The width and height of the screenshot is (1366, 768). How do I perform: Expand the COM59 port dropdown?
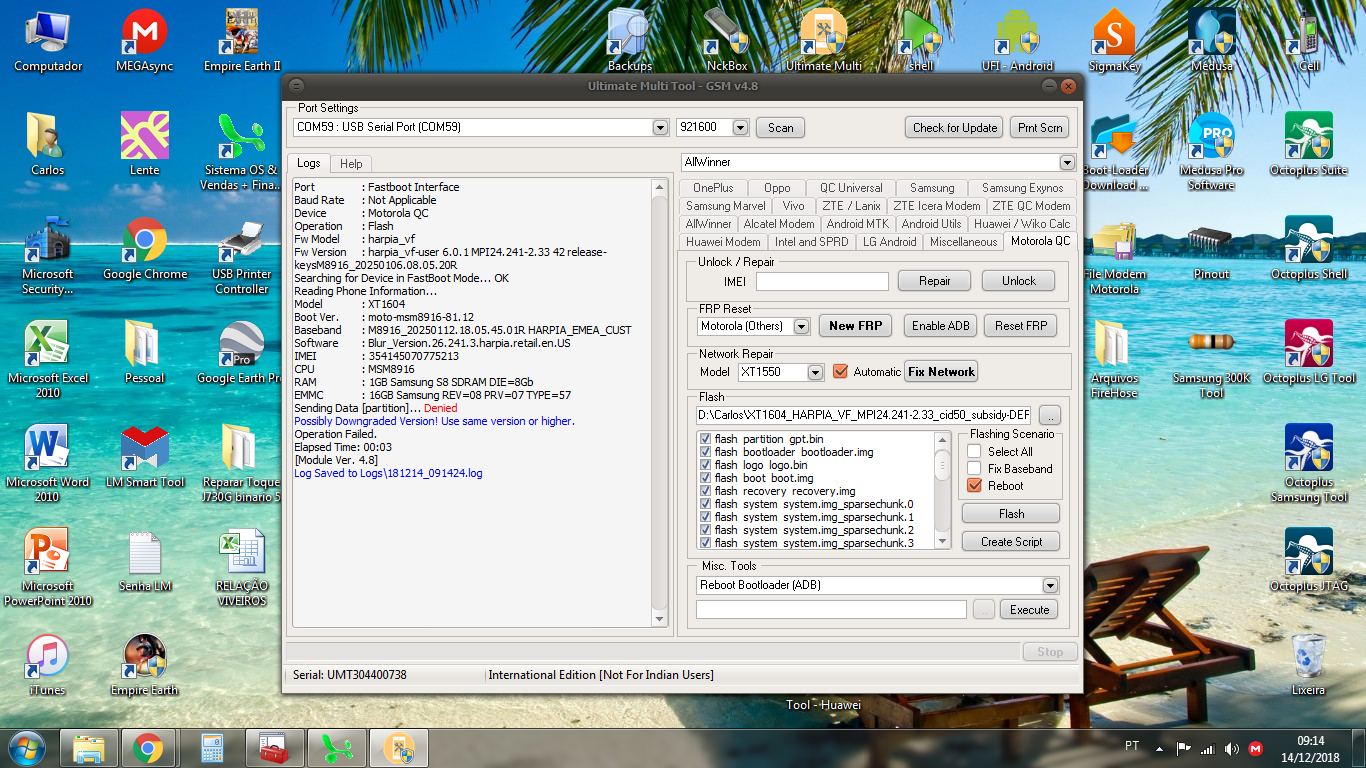(660, 127)
